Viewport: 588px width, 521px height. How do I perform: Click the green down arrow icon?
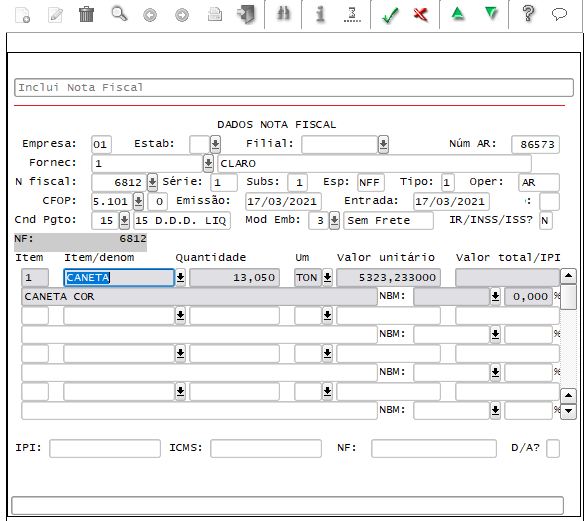click(x=491, y=14)
